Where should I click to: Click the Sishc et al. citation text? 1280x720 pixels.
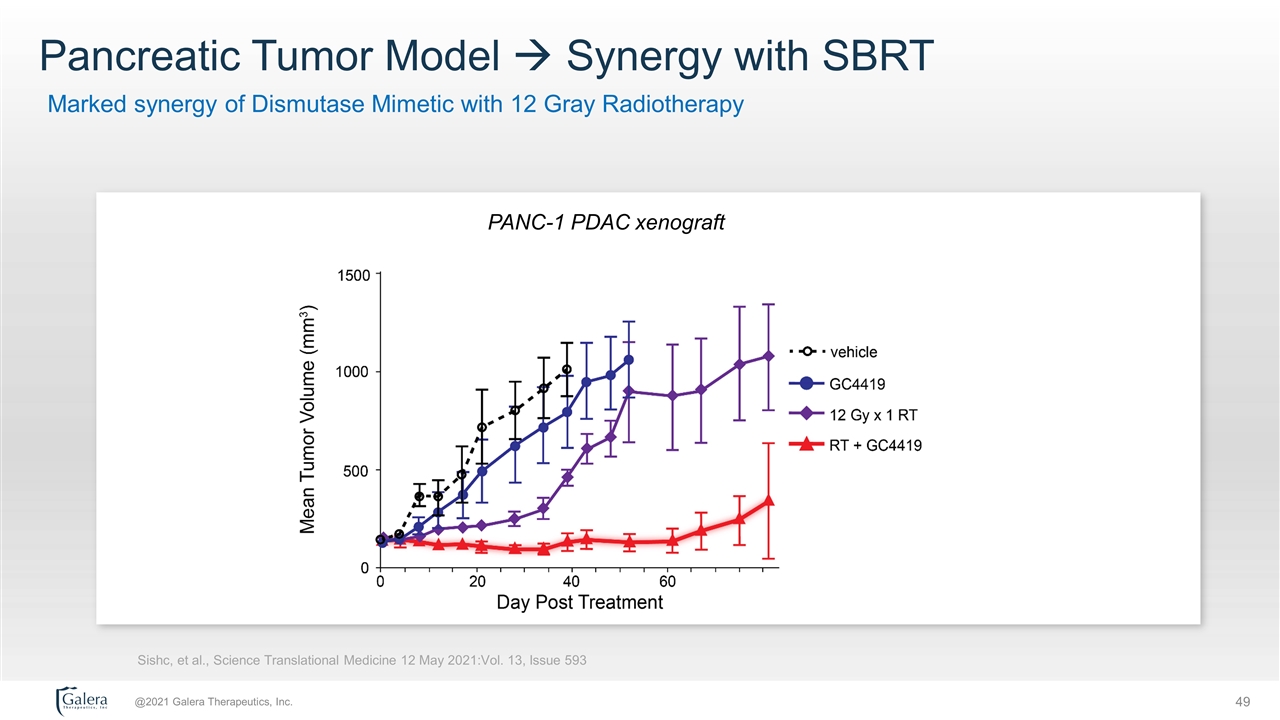tap(361, 660)
